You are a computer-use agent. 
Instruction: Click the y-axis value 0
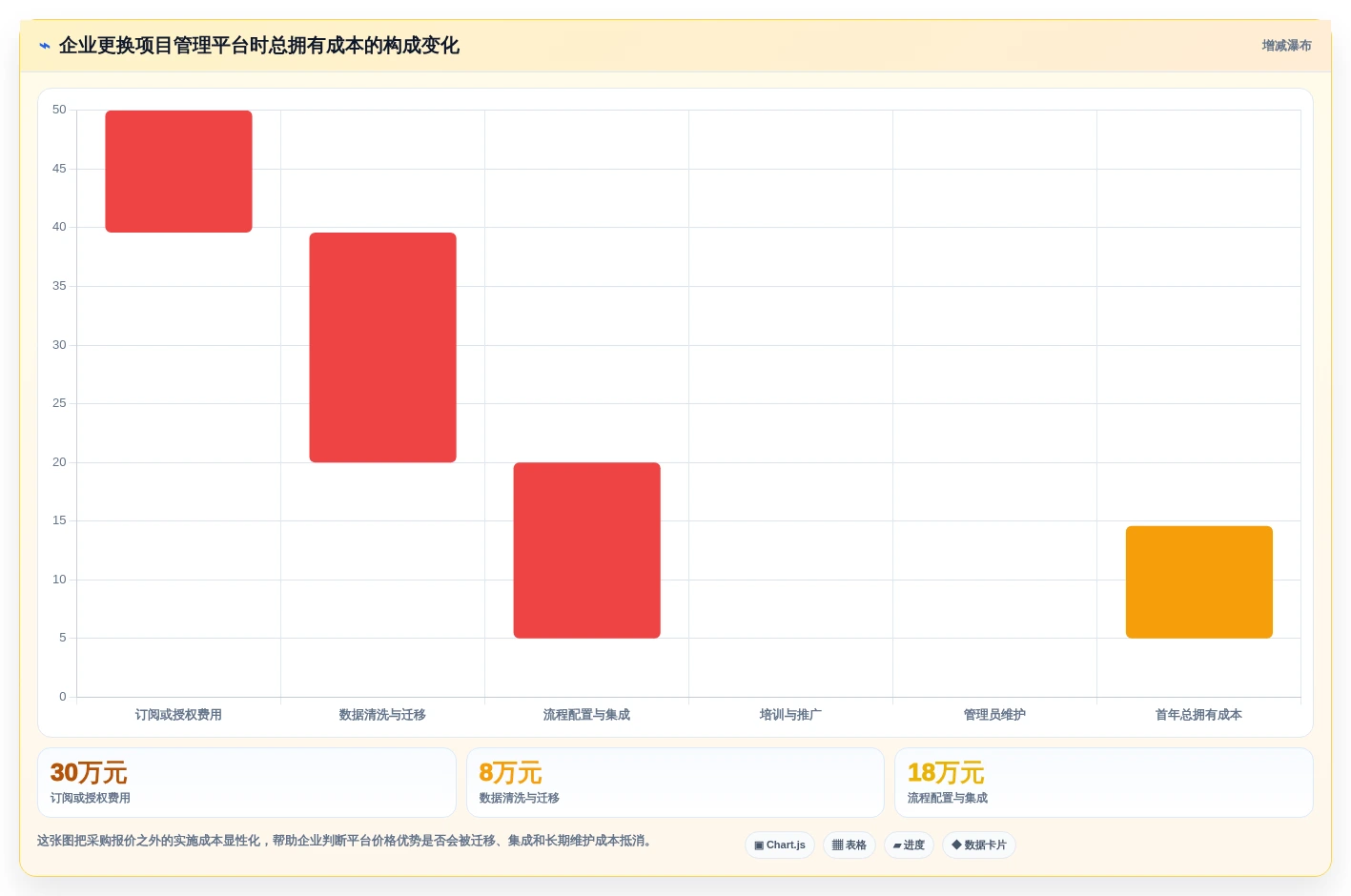pyautogui.click(x=63, y=697)
